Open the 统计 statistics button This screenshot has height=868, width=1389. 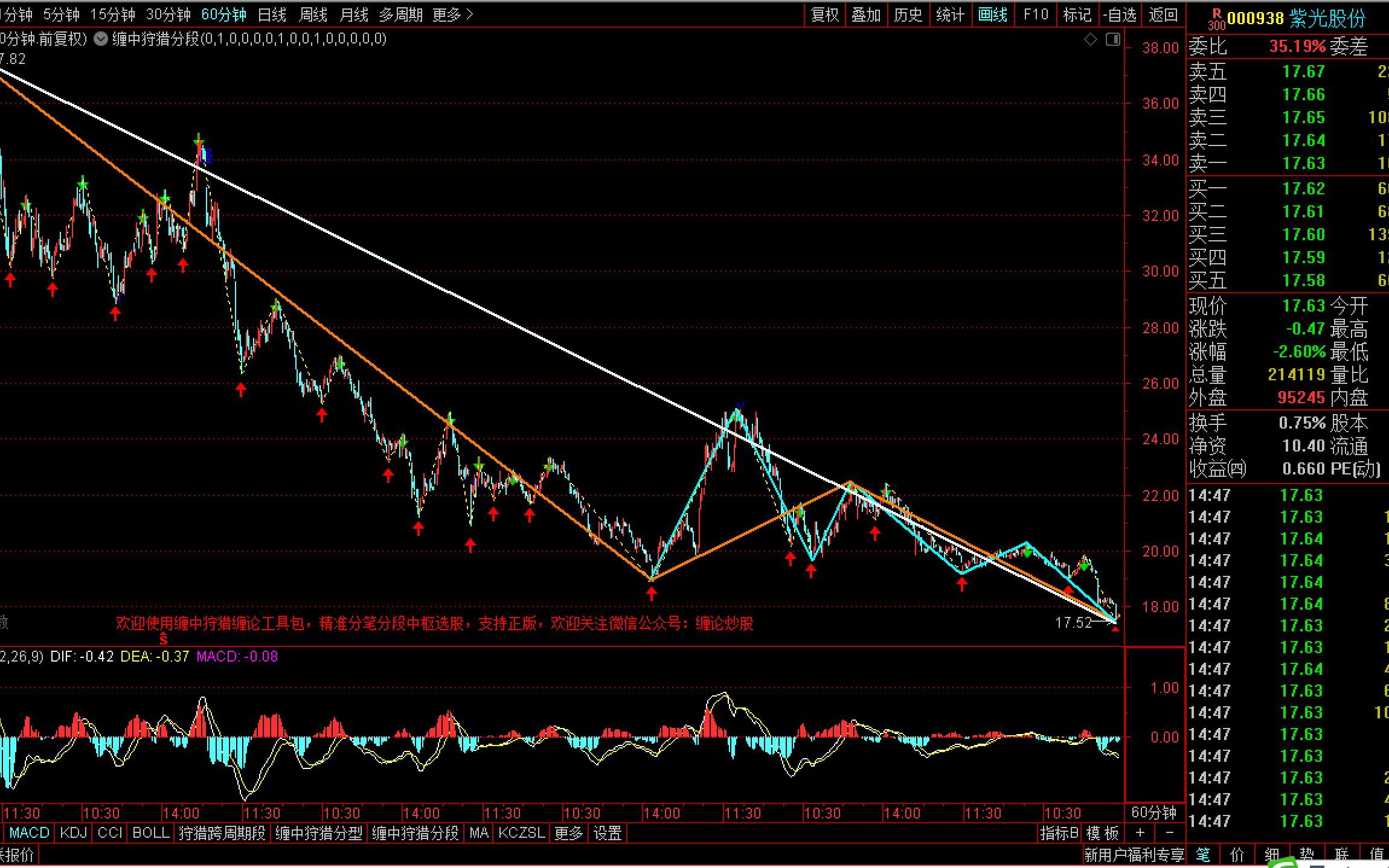950,14
